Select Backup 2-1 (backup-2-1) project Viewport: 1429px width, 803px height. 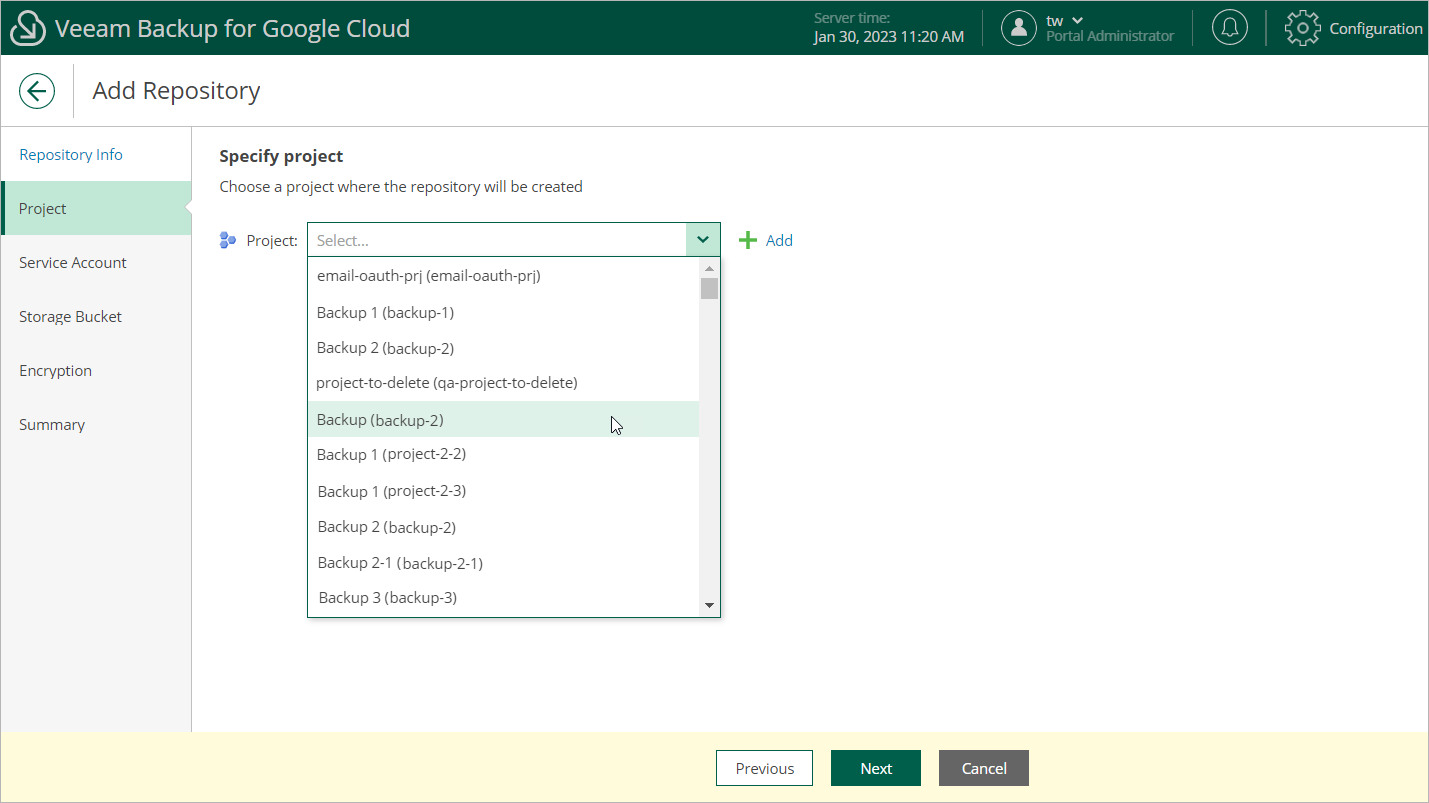coord(503,563)
